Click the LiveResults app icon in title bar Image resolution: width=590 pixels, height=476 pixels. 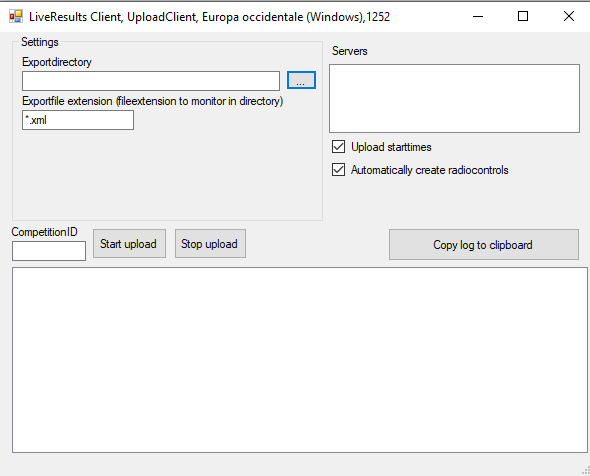pyautogui.click(x=16, y=16)
